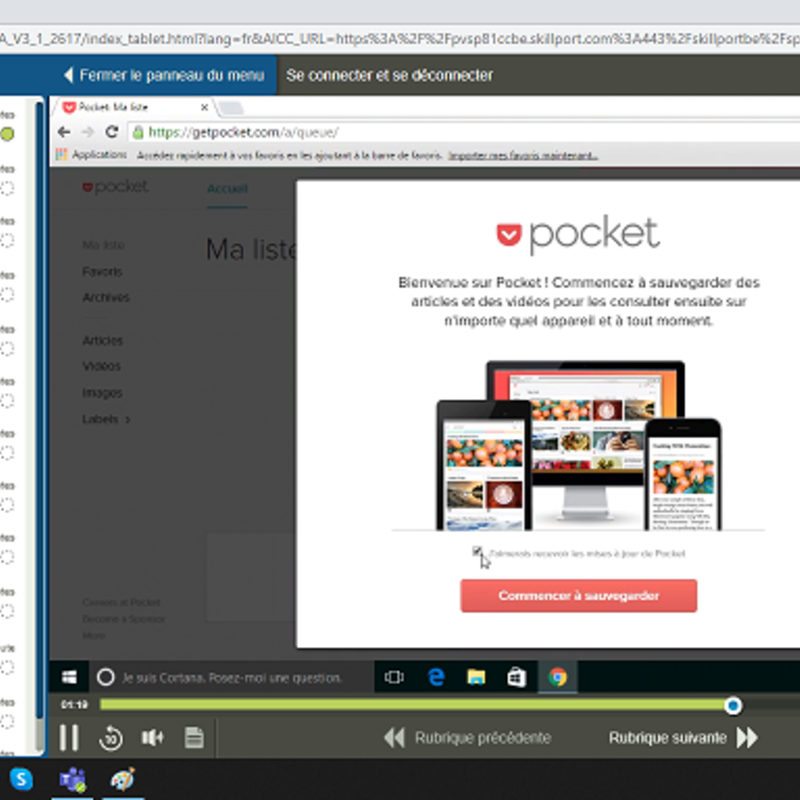Click the devices illustration in Pocket dialog
800x800 pixels.
tap(579, 445)
